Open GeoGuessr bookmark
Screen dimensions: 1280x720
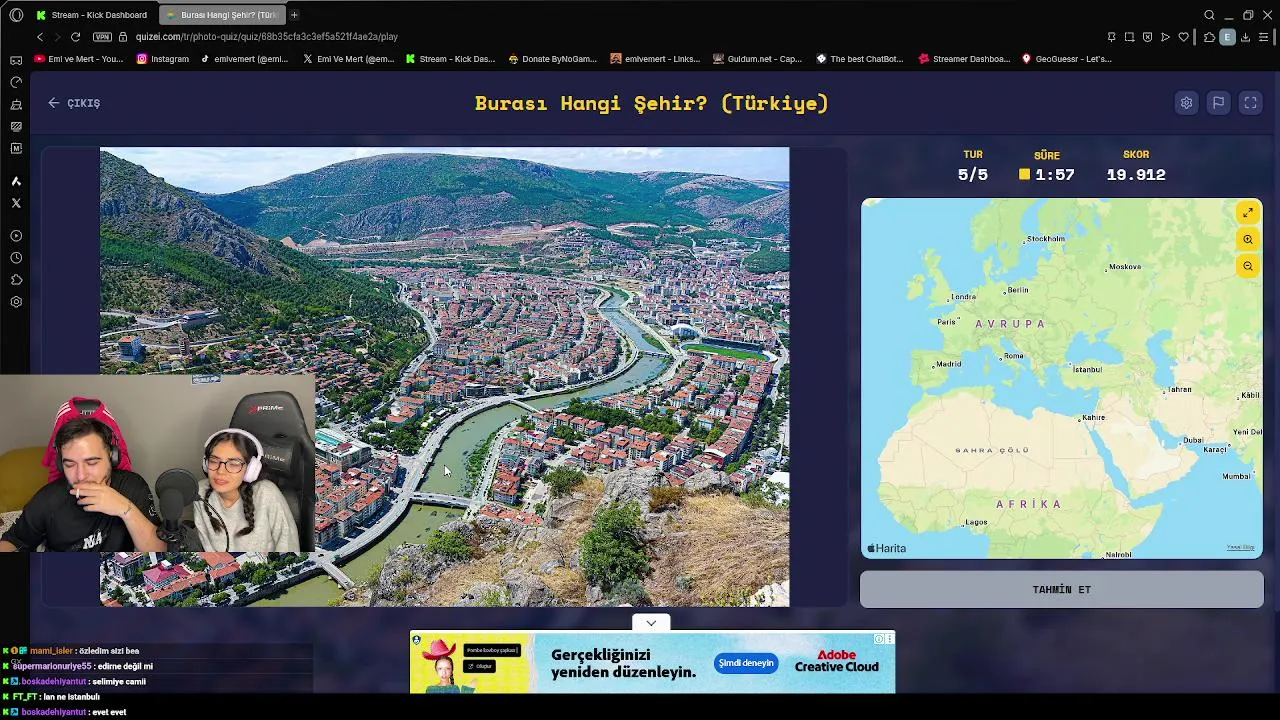point(1066,59)
